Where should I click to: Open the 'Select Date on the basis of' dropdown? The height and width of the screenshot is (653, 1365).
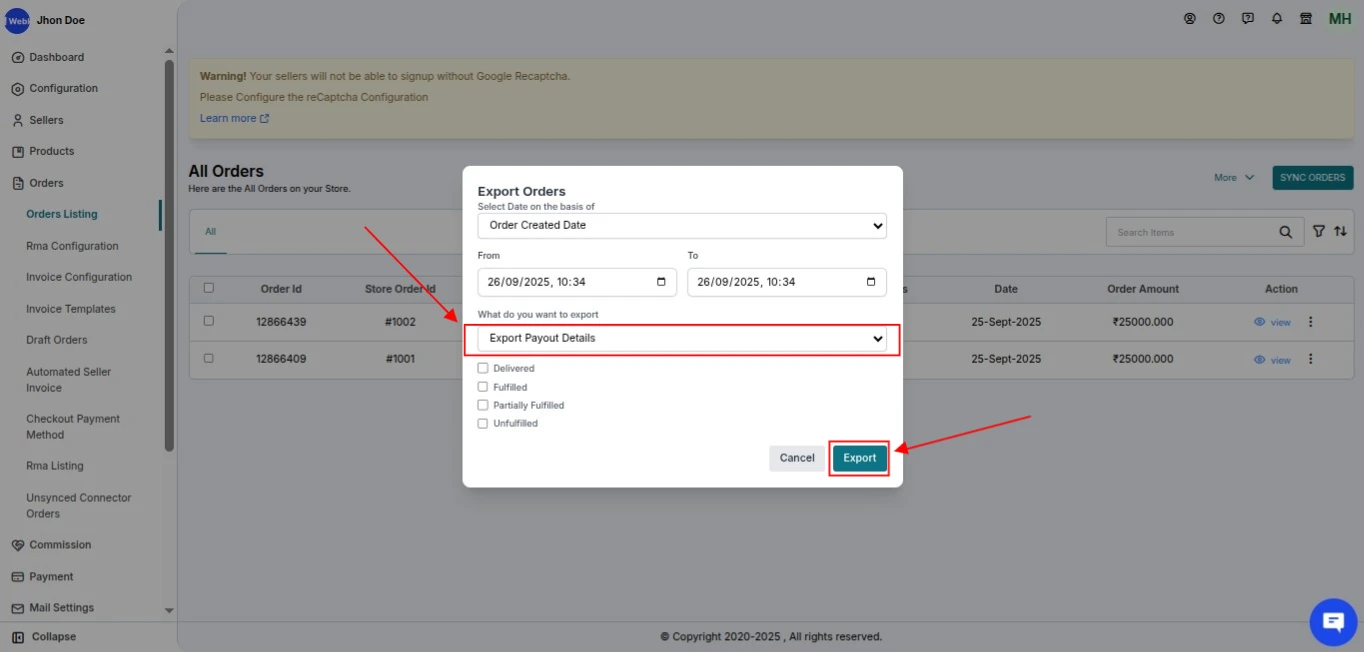(x=681, y=225)
